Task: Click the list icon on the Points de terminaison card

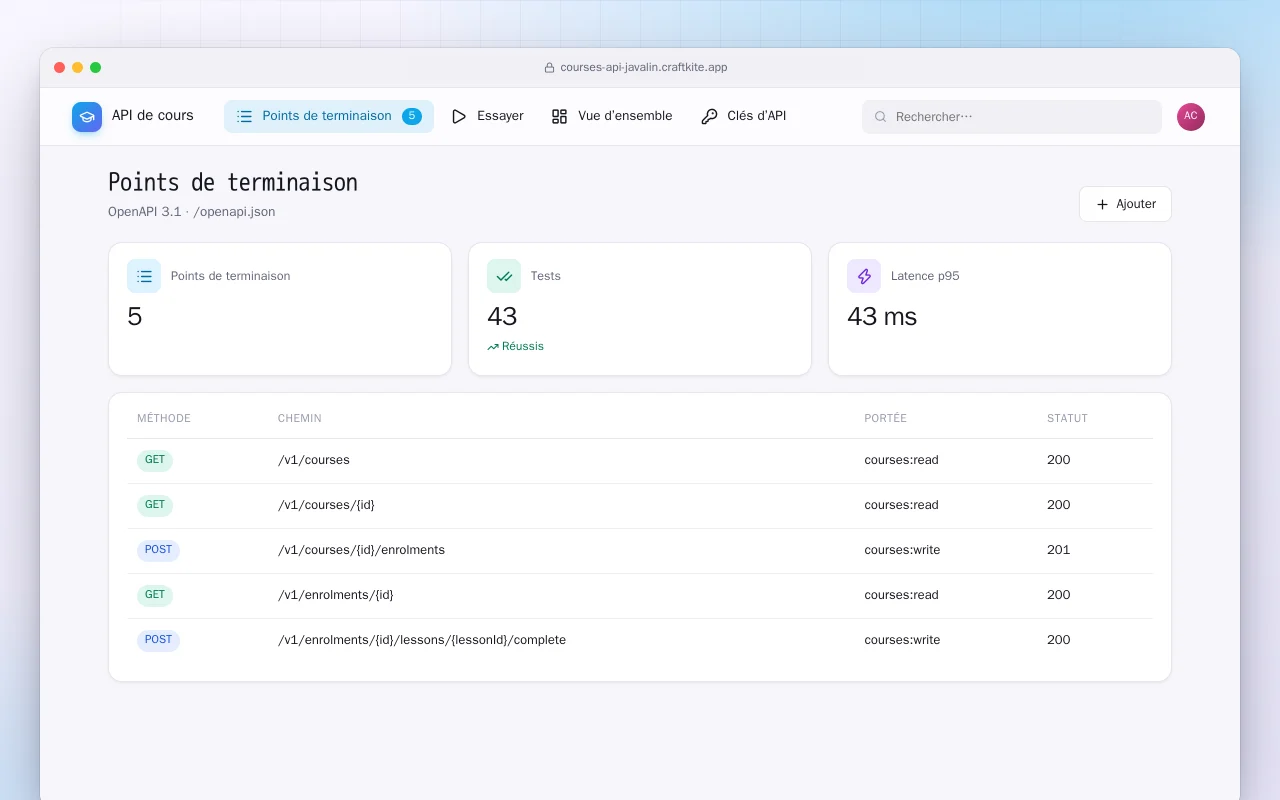Action: pos(144,276)
